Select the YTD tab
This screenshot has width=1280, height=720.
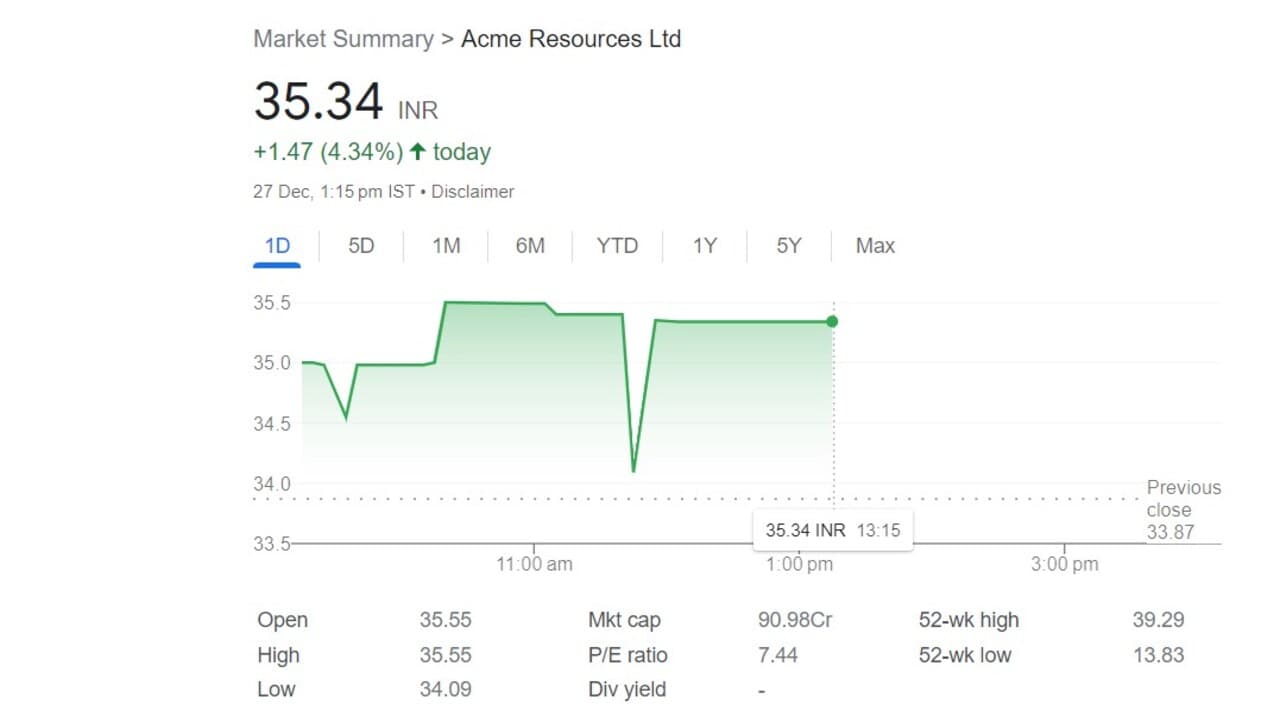coord(617,246)
